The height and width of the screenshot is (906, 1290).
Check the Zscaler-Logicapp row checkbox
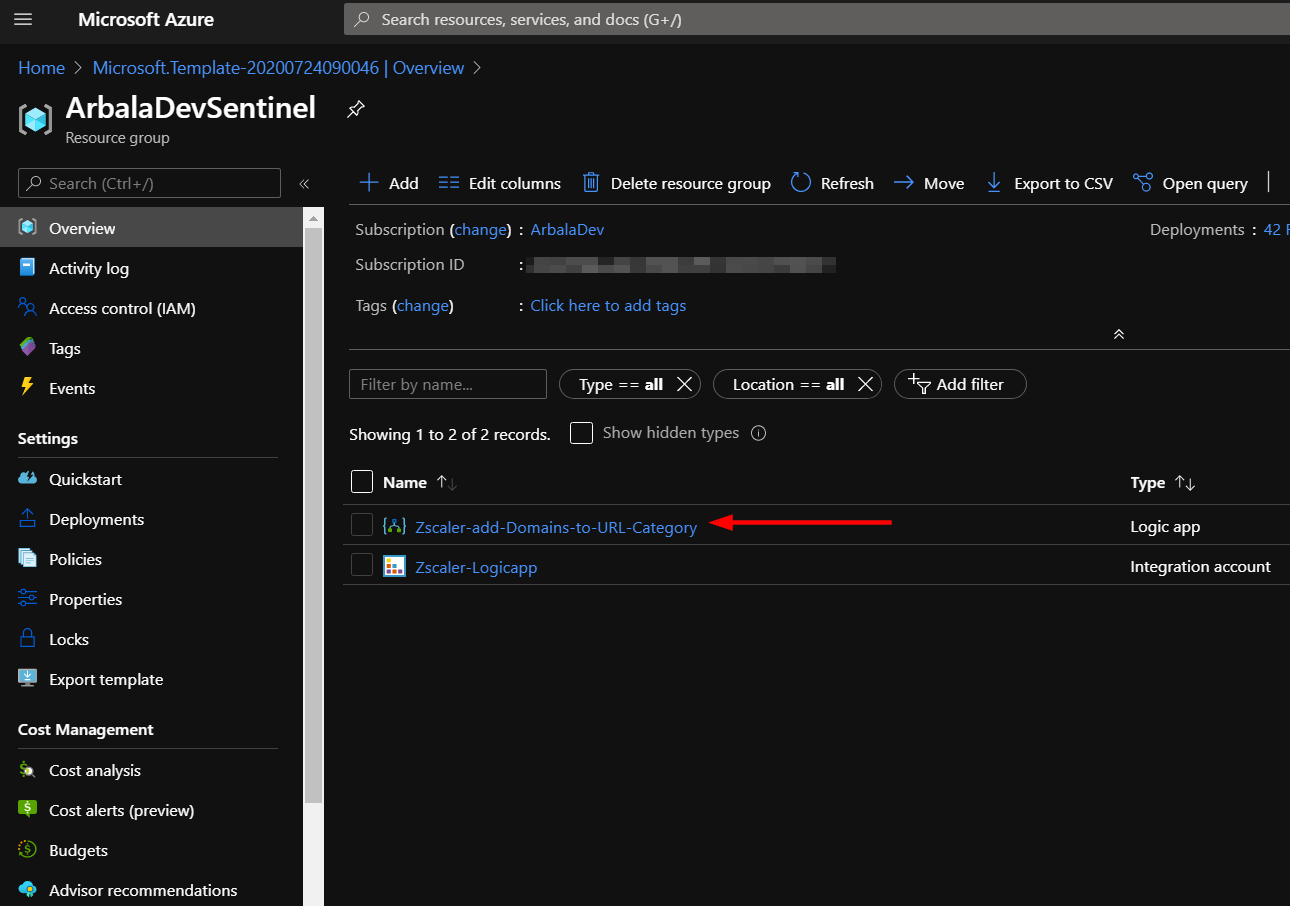coord(362,565)
